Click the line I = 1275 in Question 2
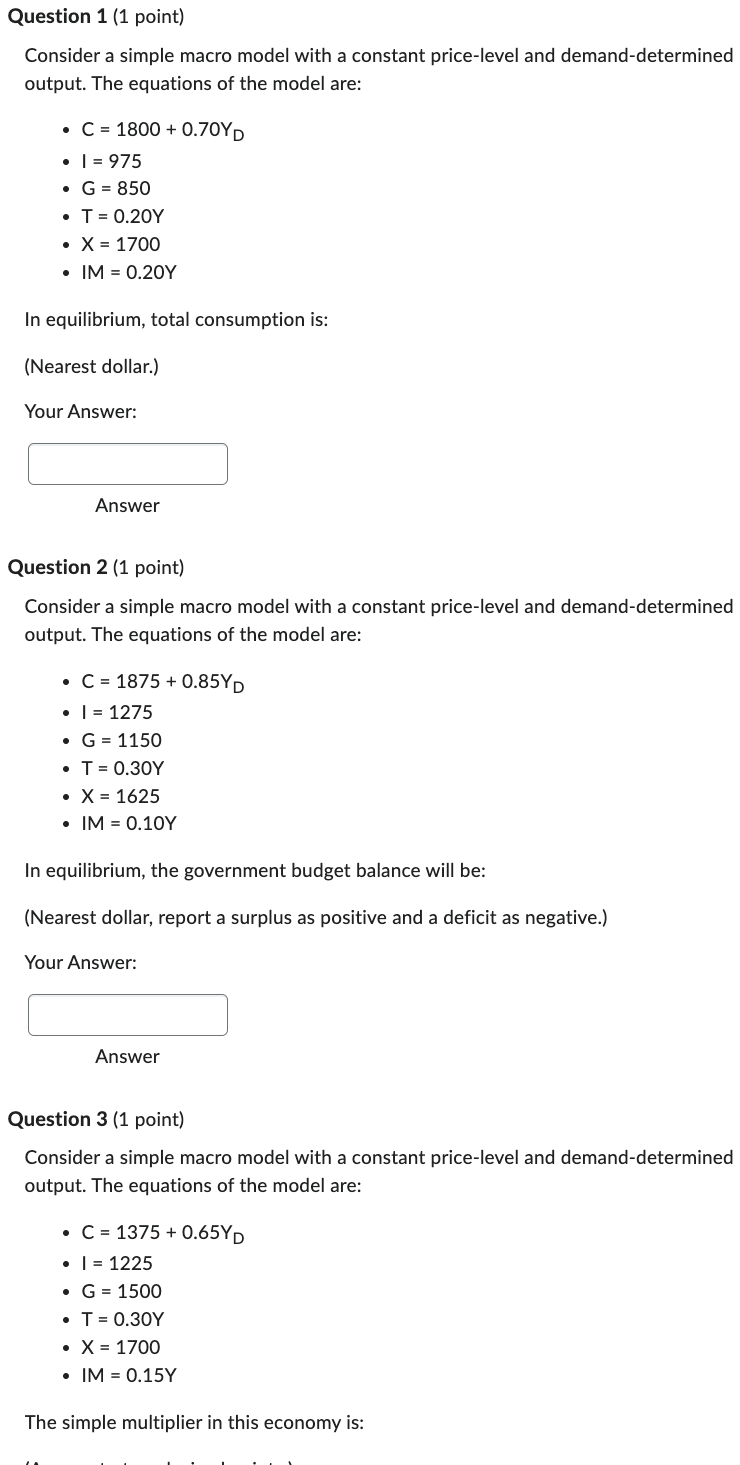 click(116, 712)
